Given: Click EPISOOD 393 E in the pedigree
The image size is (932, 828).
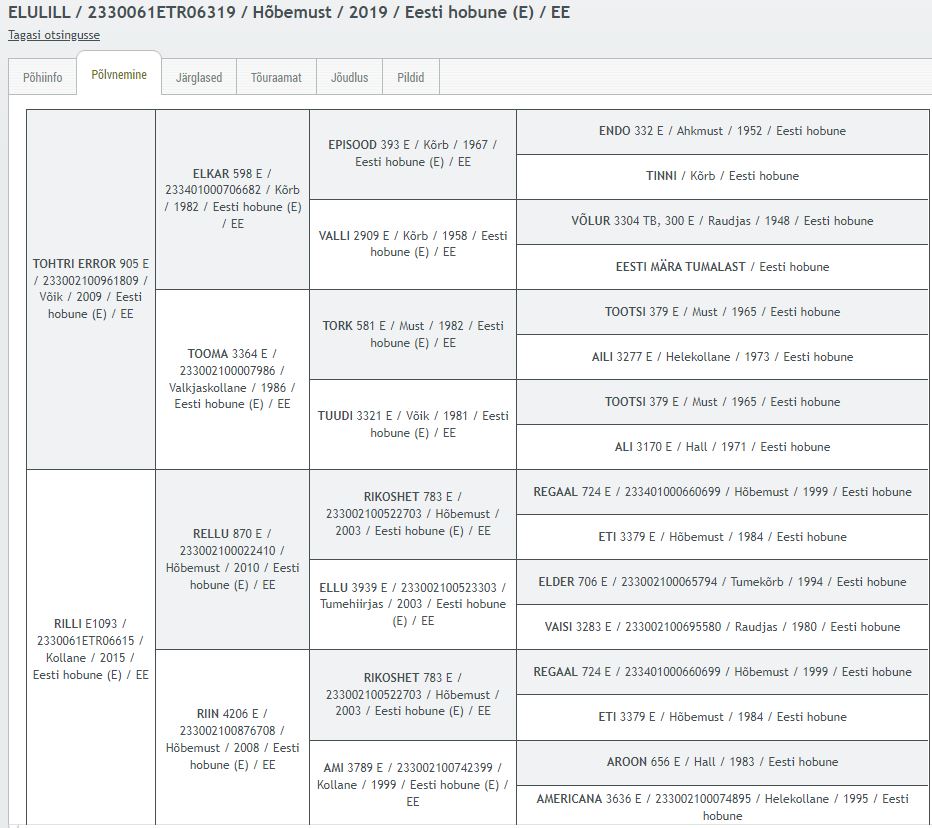Looking at the screenshot, I should pos(413,154).
